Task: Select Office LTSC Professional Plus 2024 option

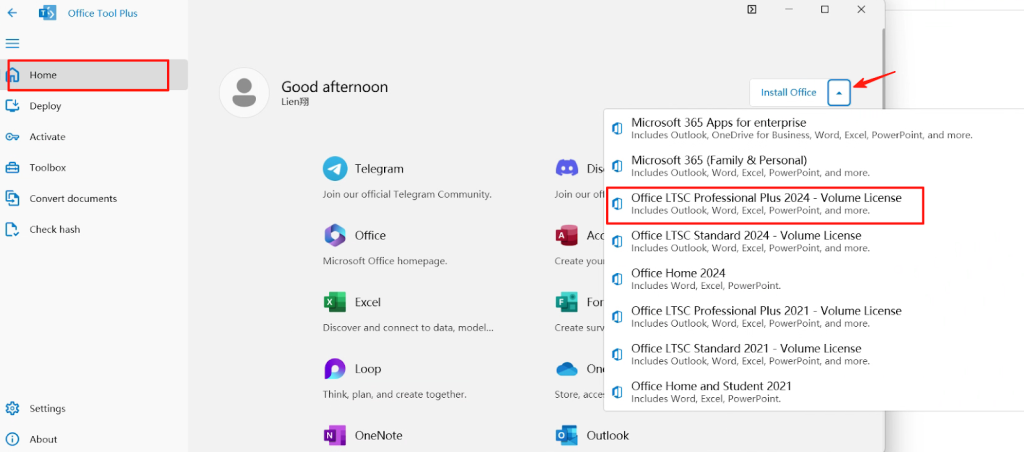Action: pos(765,204)
